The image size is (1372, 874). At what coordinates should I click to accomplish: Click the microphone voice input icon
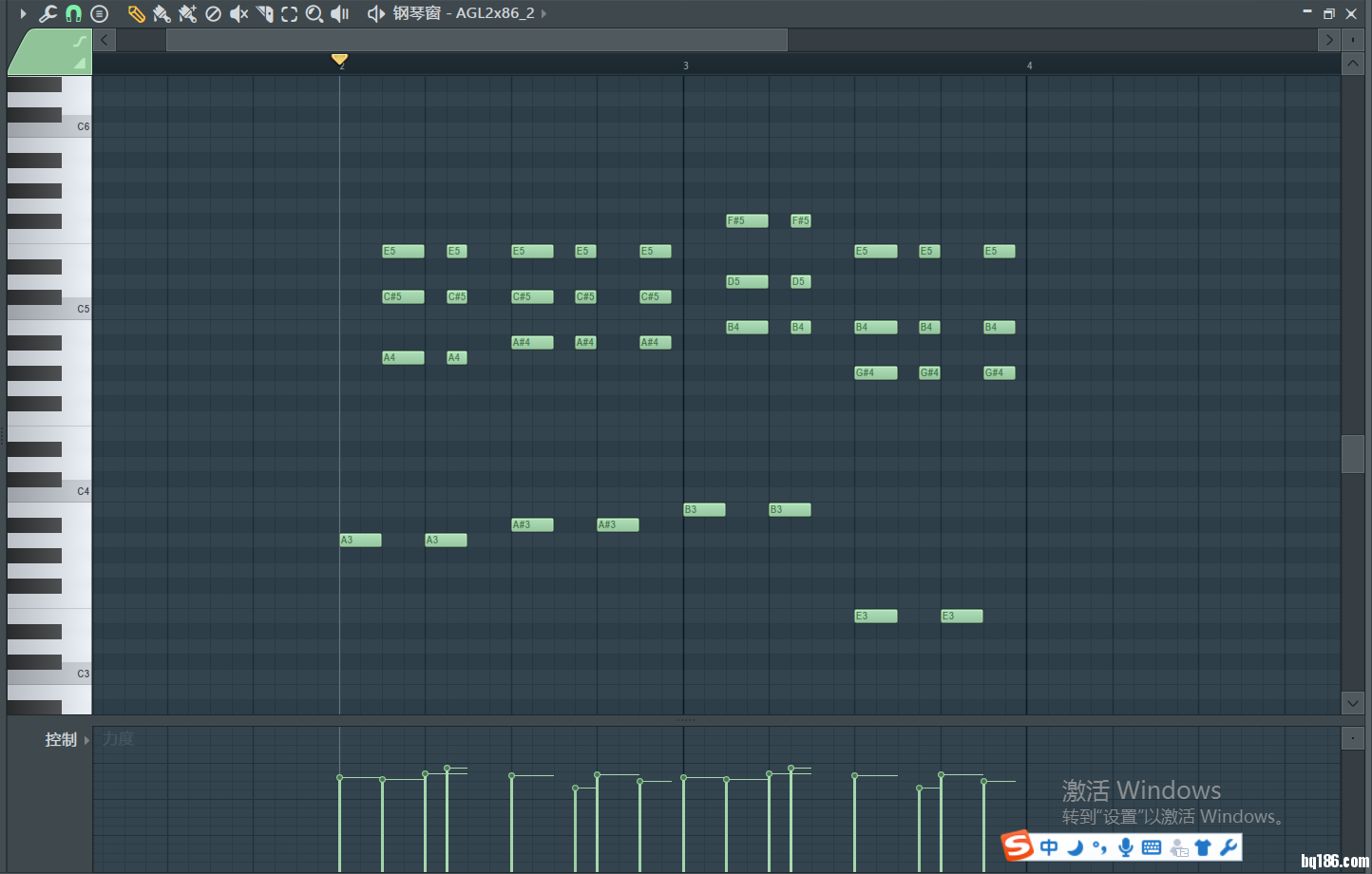(1125, 846)
